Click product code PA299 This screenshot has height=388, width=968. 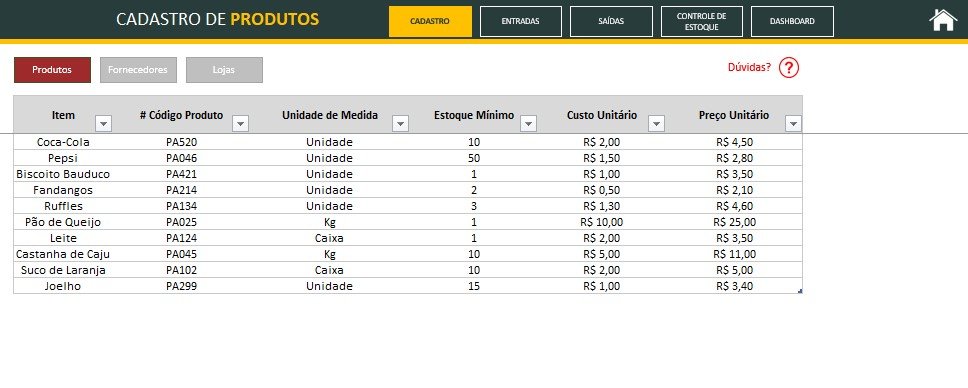click(x=182, y=287)
